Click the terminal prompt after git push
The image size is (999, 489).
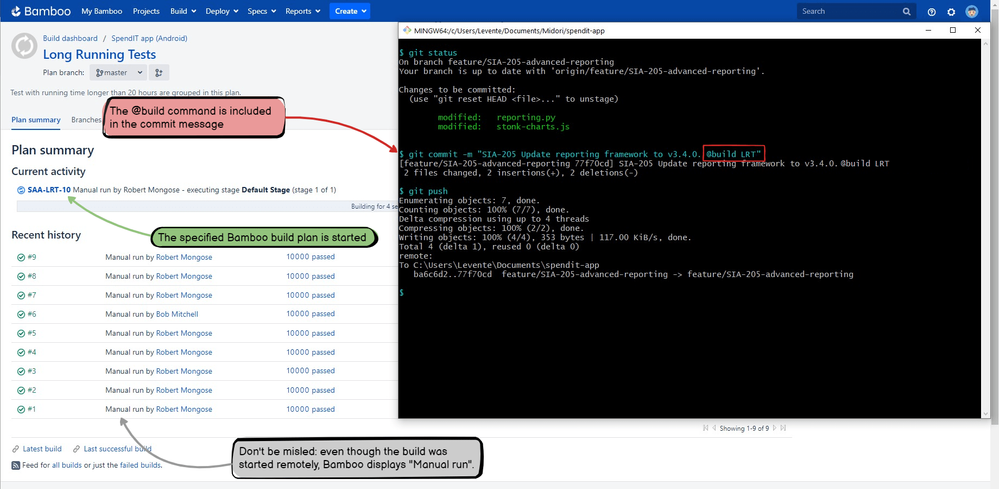click(x=401, y=292)
